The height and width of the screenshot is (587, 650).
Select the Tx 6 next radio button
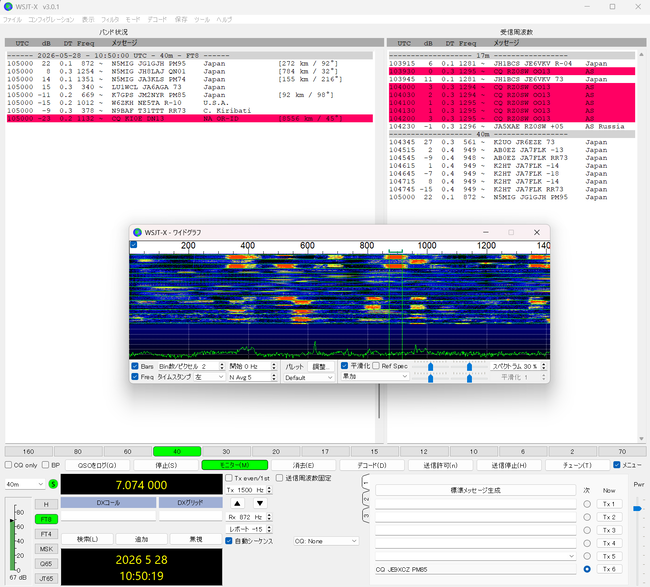pos(587,569)
